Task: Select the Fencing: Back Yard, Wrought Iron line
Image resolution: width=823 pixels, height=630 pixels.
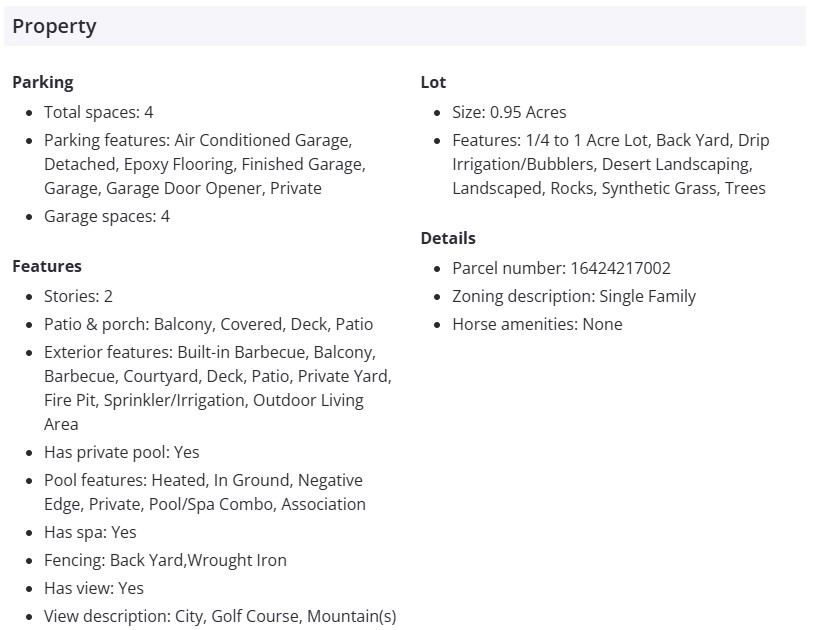Action: (x=165, y=560)
